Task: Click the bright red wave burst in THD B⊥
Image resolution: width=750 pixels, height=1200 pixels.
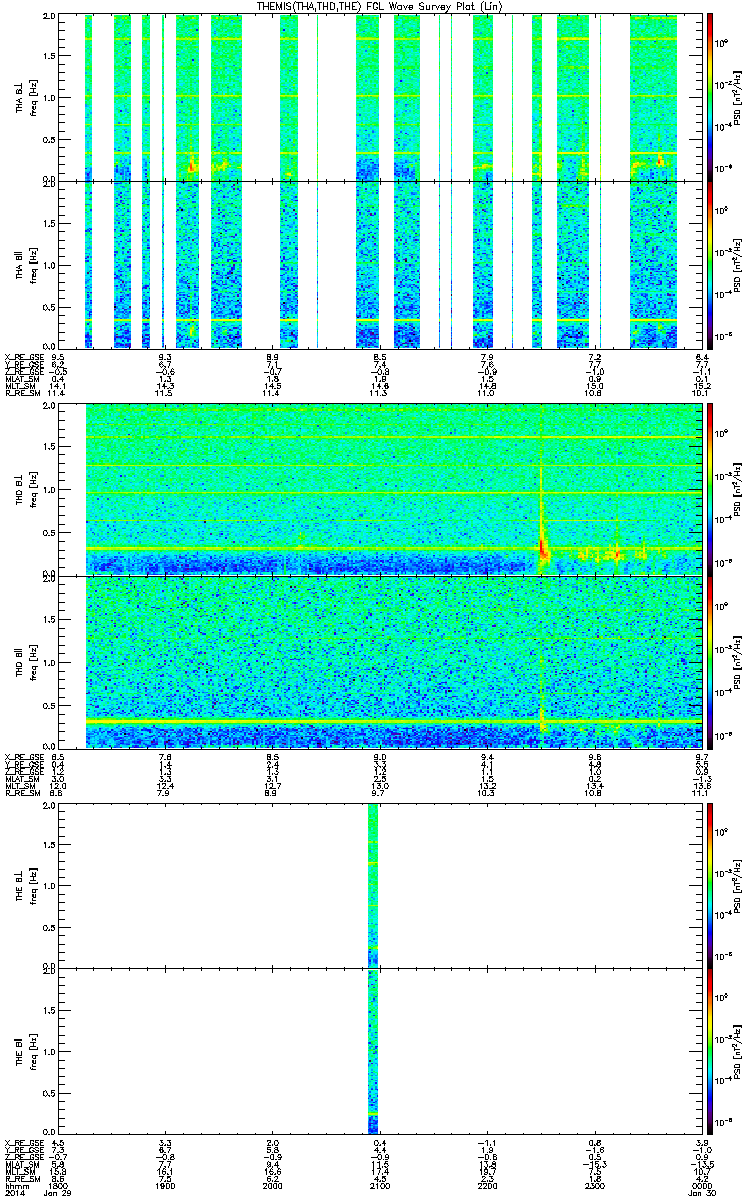Action: (x=544, y=548)
